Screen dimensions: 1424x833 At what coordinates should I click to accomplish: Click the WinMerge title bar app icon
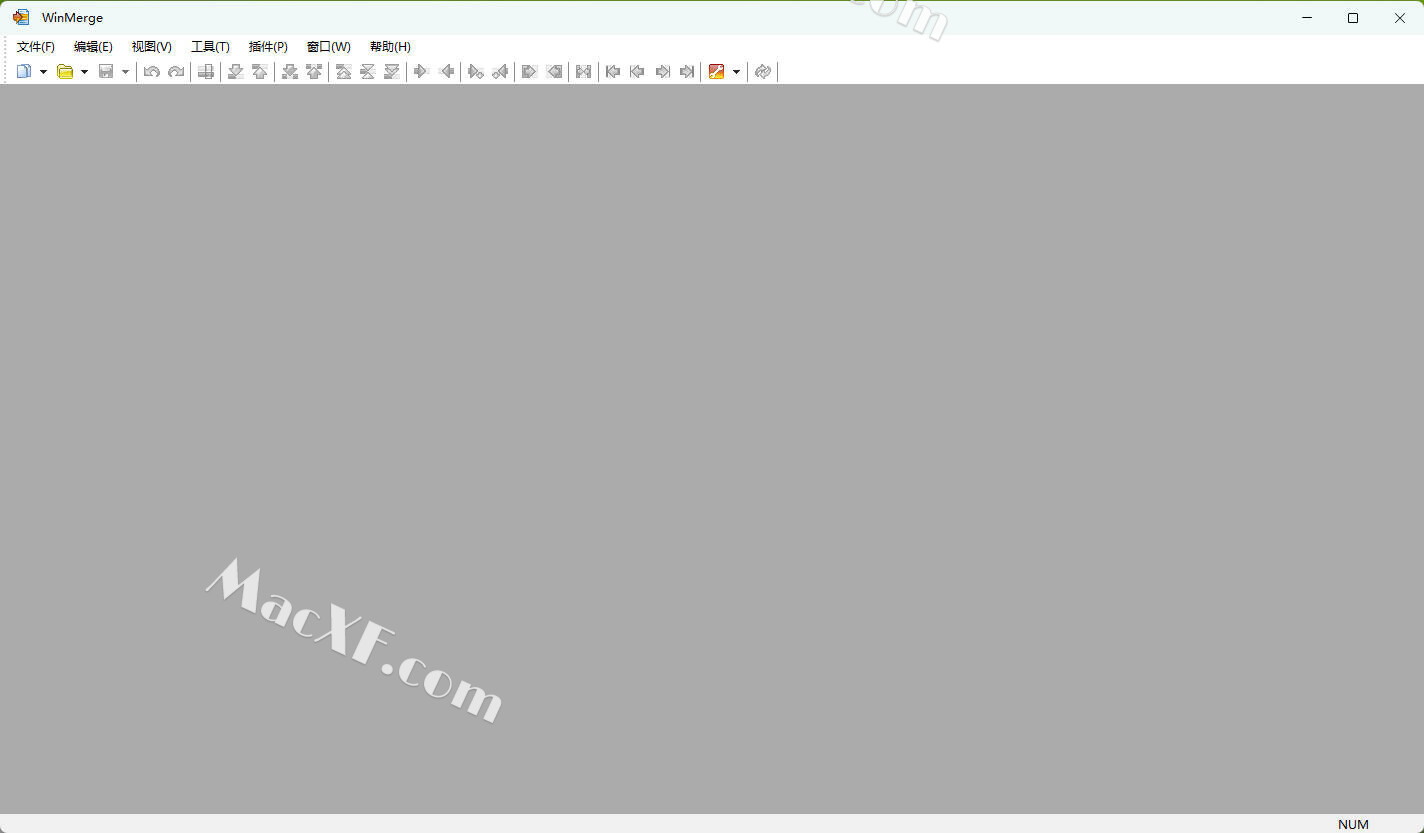[21, 17]
